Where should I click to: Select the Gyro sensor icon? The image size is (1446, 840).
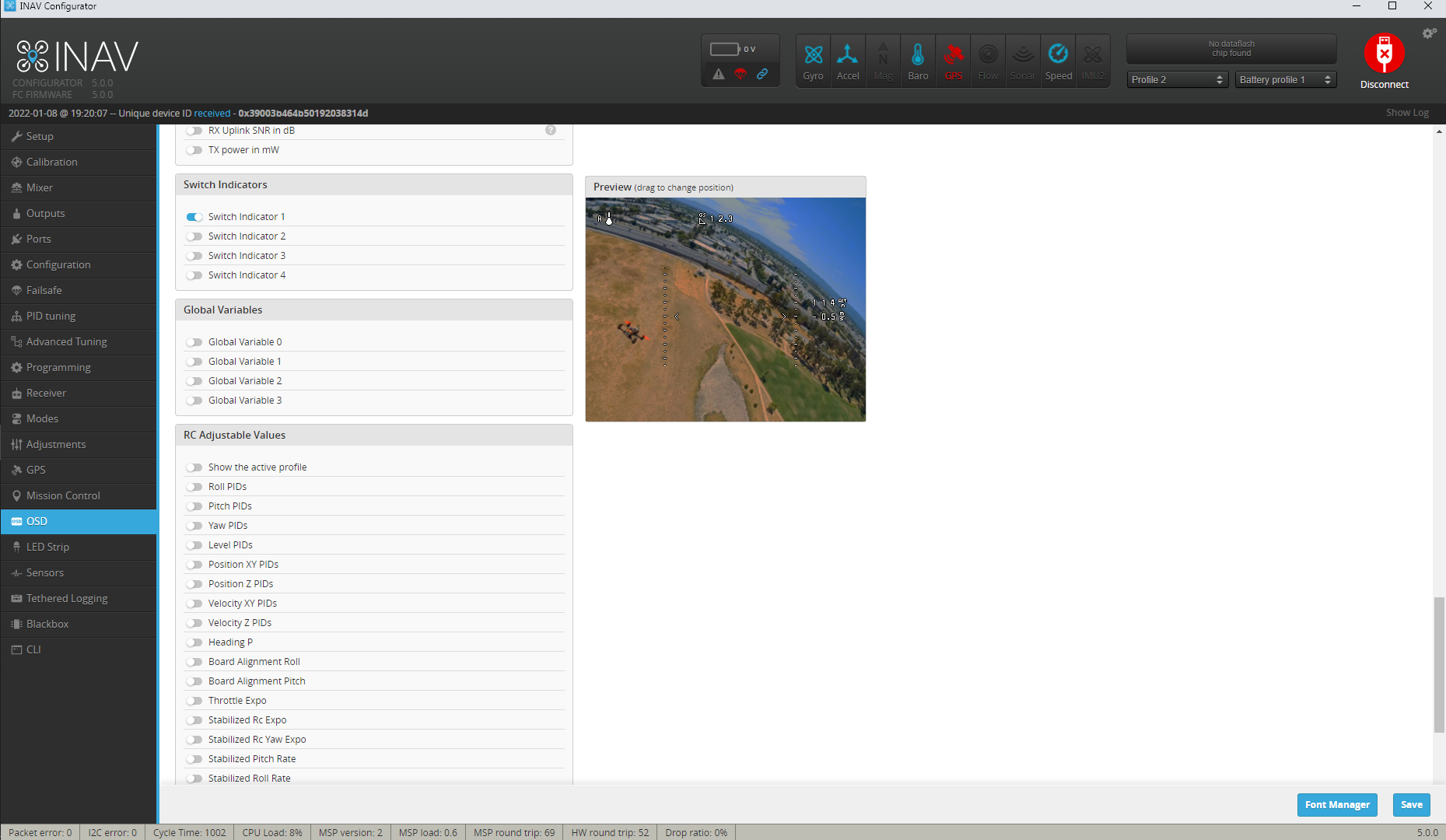click(813, 60)
